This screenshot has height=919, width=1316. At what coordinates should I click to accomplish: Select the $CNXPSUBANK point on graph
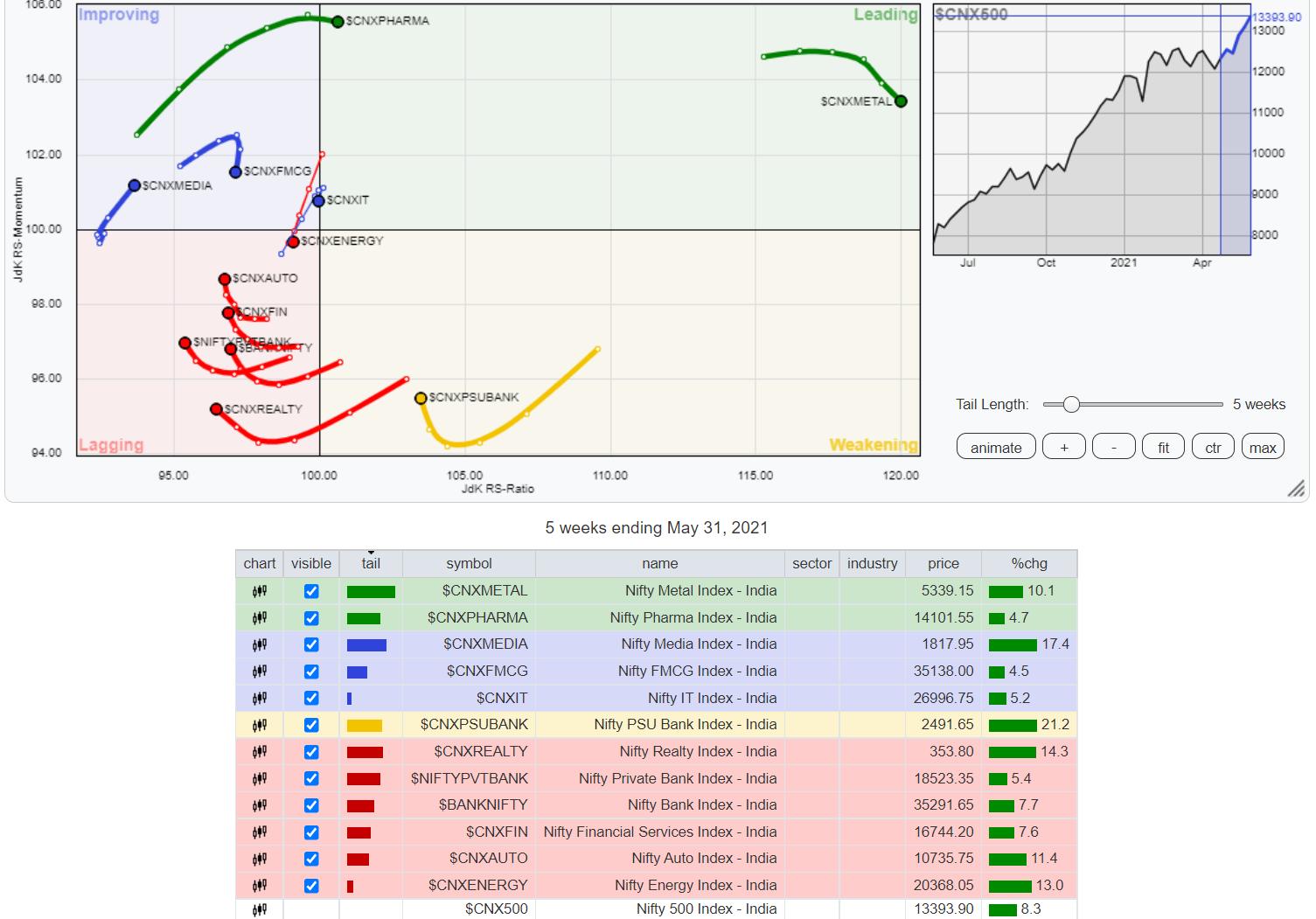coord(421,399)
